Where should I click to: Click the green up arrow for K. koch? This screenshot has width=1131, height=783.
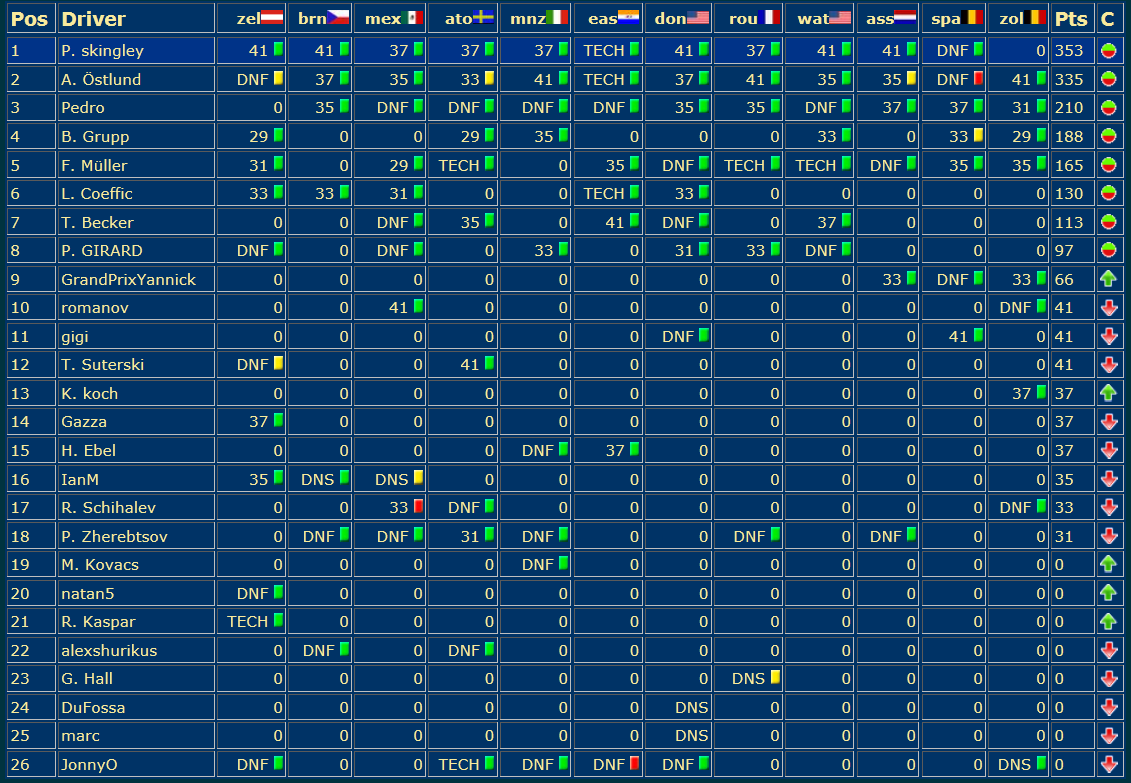(1107, 393)
